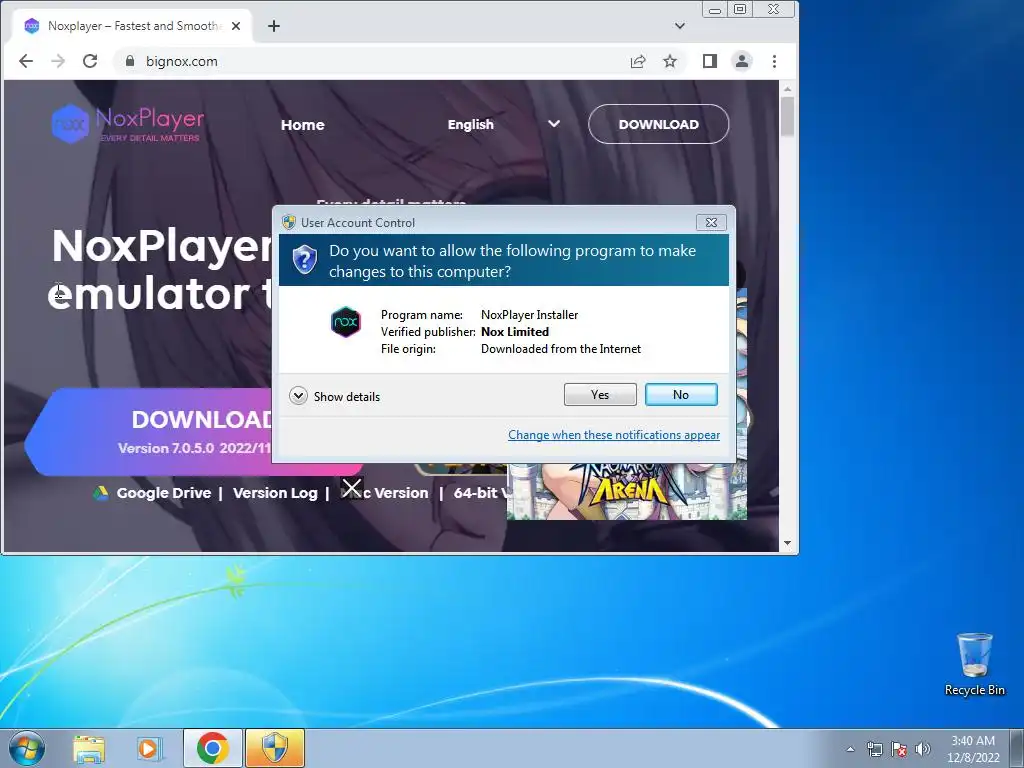Image resolution: width=1024 pixels, height=768 pixels.
Task: Reload the bignox.com page
Action: tap(90, 61)
